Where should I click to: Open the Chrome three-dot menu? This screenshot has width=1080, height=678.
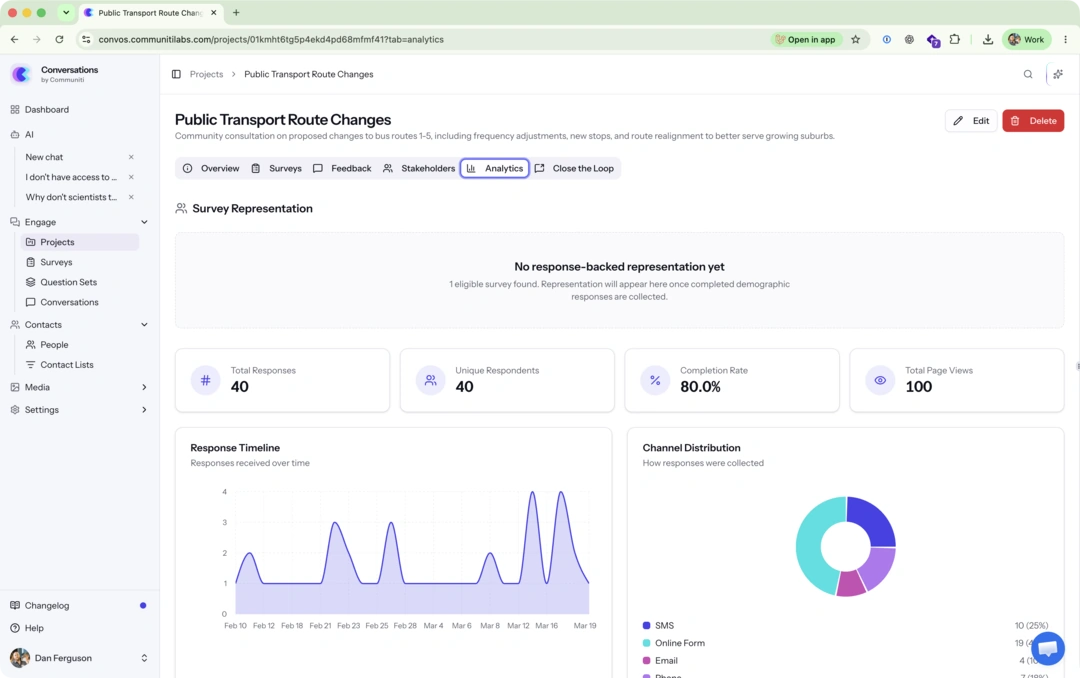click(1066, 39)
